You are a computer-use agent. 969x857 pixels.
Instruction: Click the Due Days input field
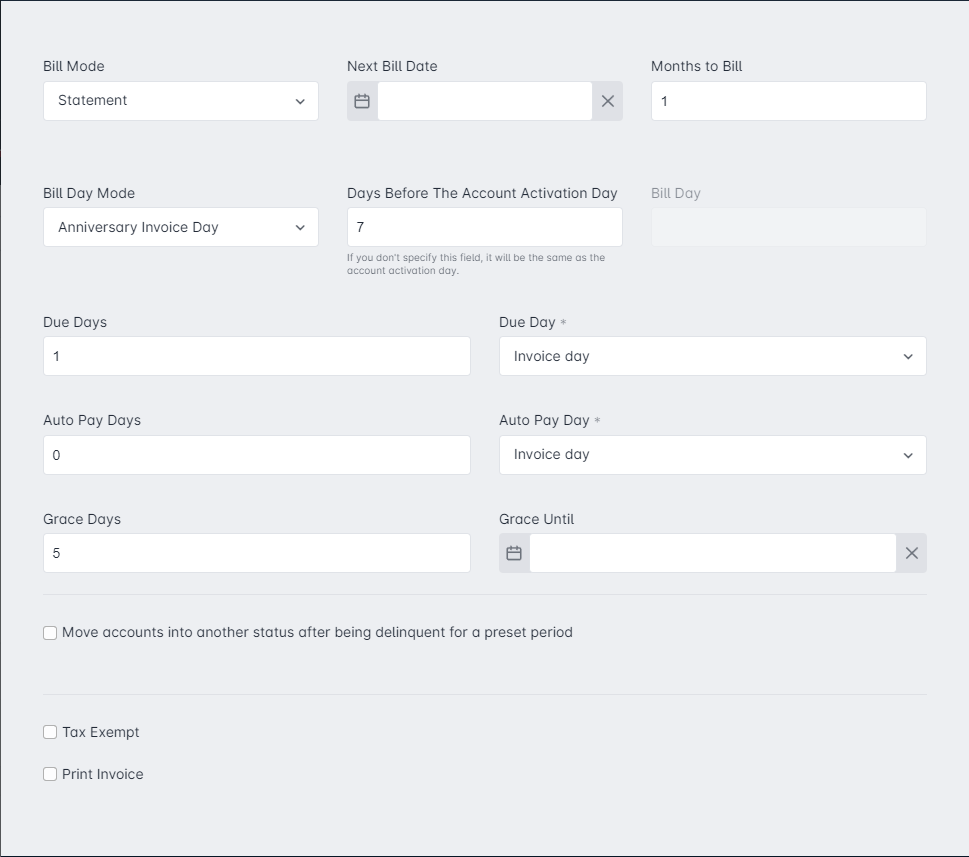(256, 356)
